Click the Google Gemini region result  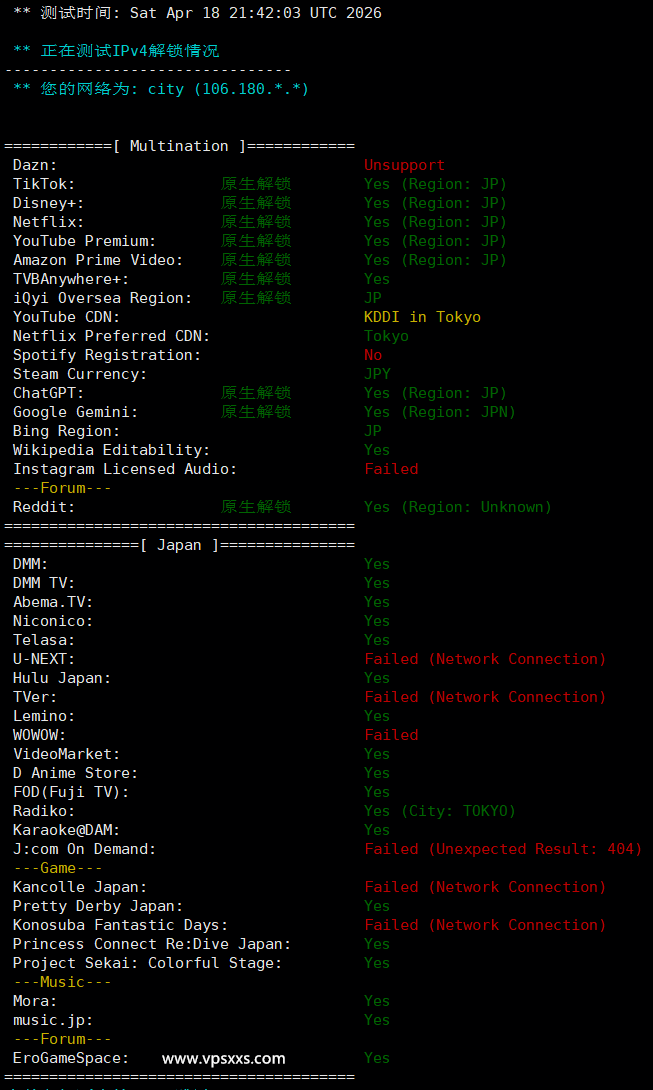tap(439, 412)
